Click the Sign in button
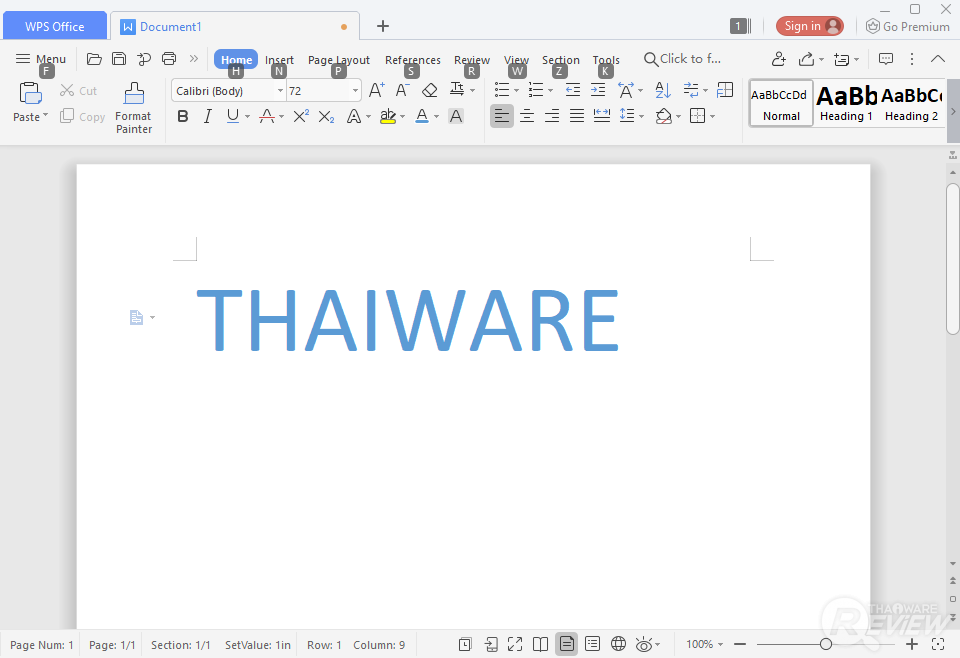The height and width of the screenshot is (658, 960). [x=809, y=26]
